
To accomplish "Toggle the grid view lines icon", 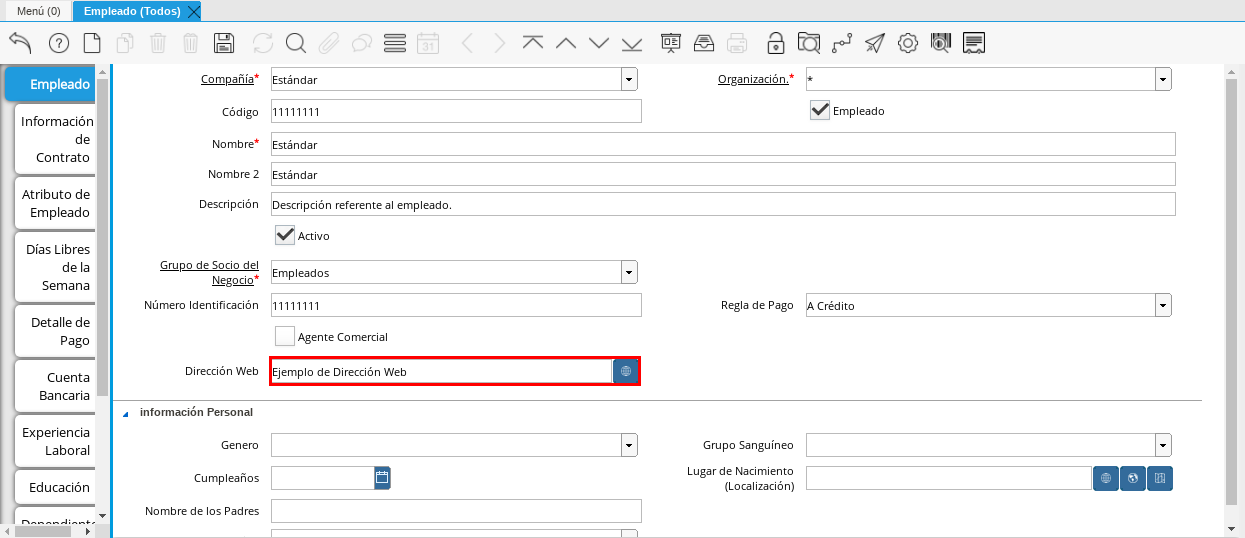I will tap(394, 42).
